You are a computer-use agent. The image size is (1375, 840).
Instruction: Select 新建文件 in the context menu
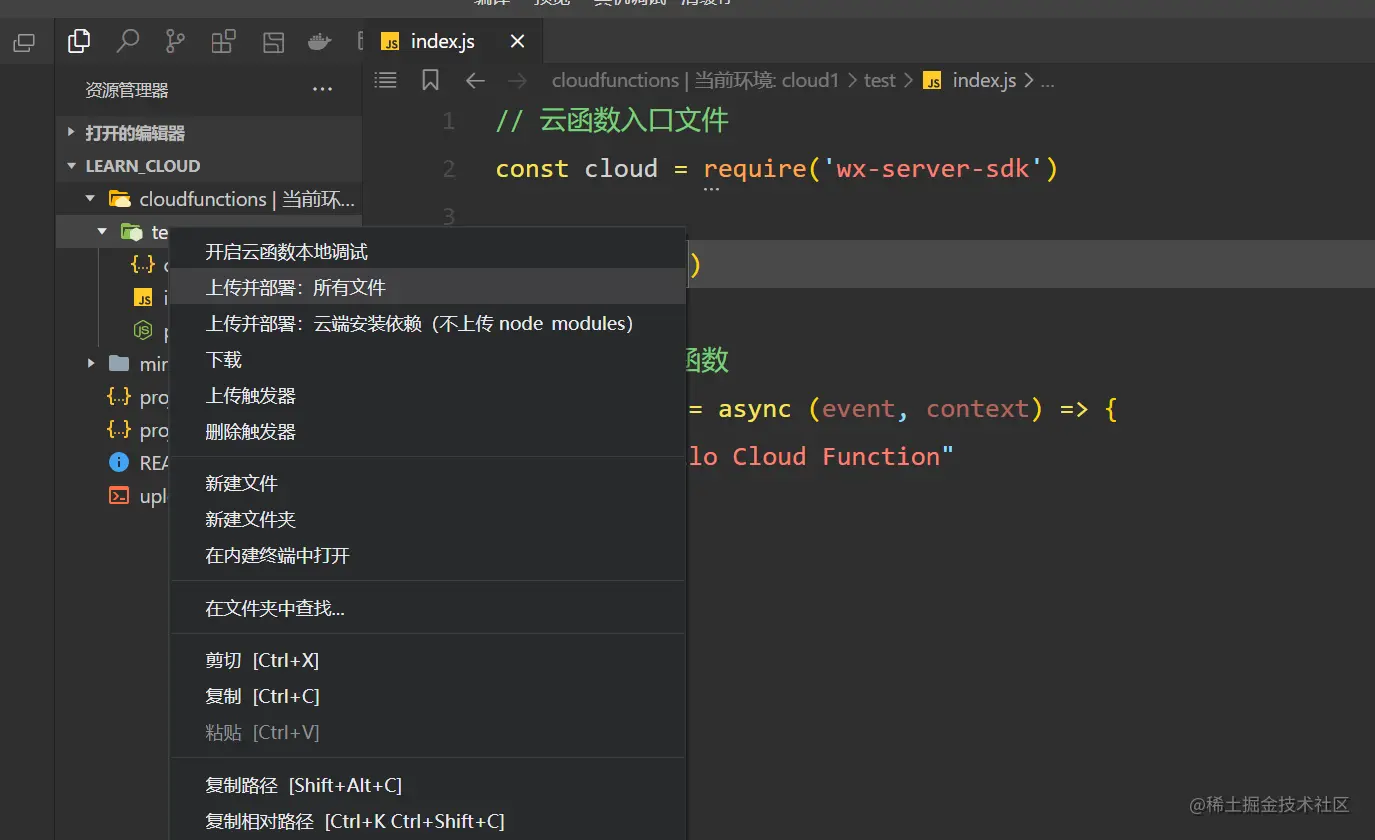pos(428,484)
